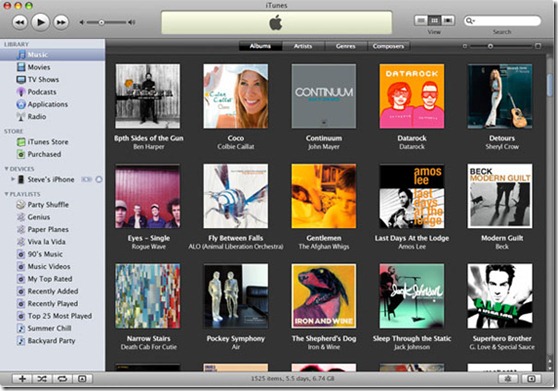Adjust album artwork size slider
Viewport: 558px width, 391px height.
pos(490,46)
